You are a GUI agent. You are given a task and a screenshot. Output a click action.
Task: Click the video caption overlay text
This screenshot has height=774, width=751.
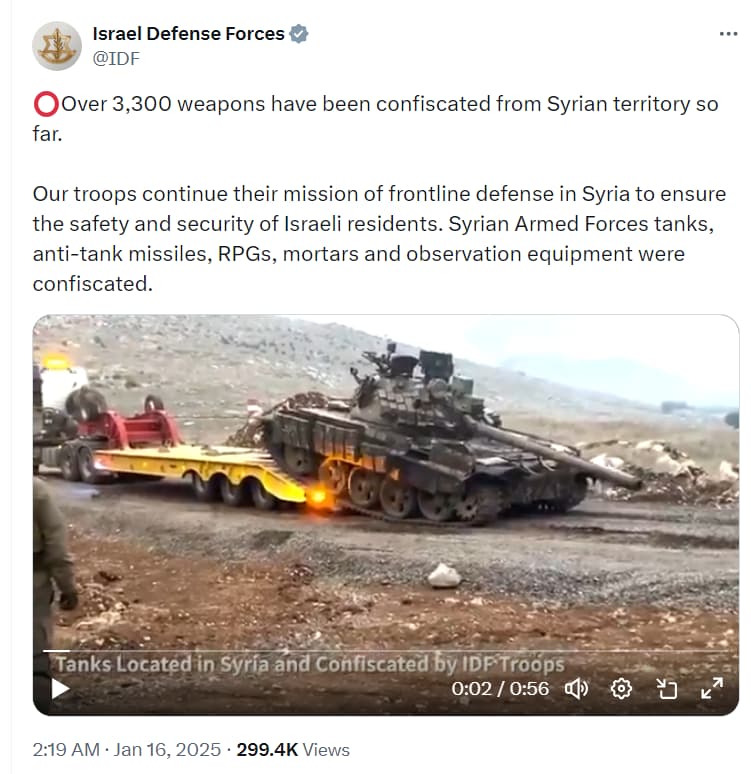[310, 664]
